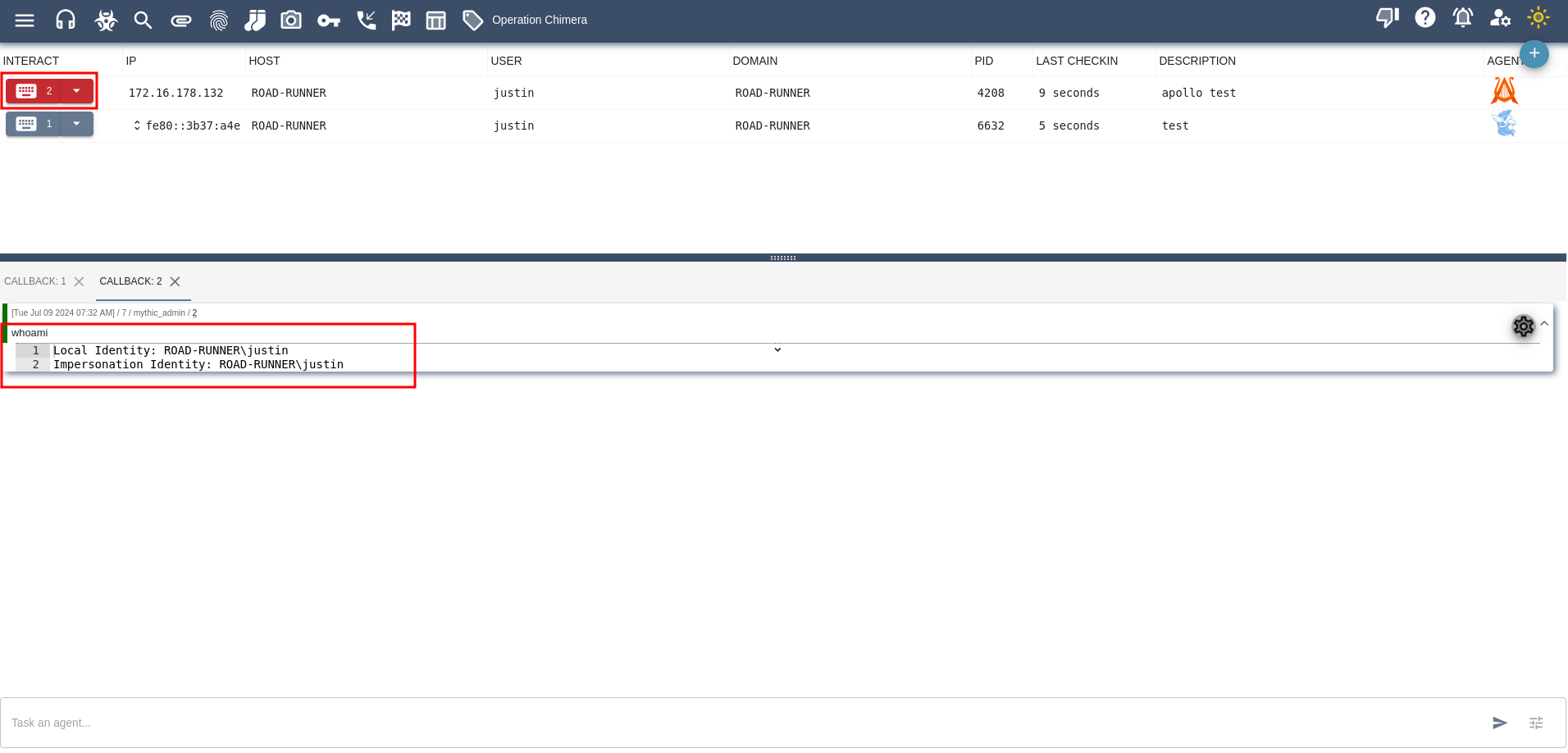Collapse task output with up chevron
Viewport: 1568px width, 753px height.
click(1544, 323)
